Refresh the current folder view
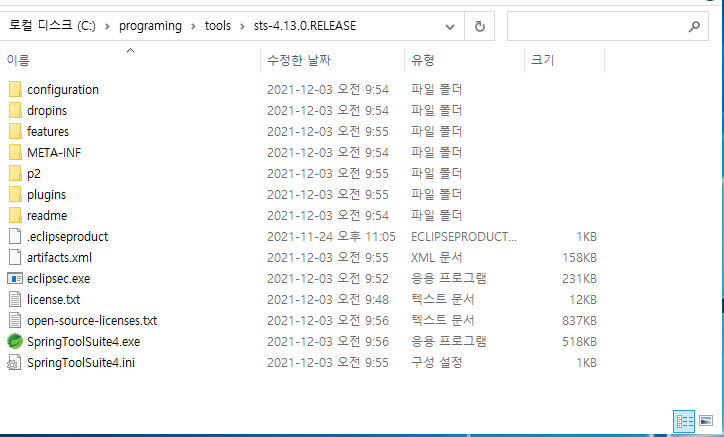This screenshot has height=437, width=724. [x=480, y=26]
